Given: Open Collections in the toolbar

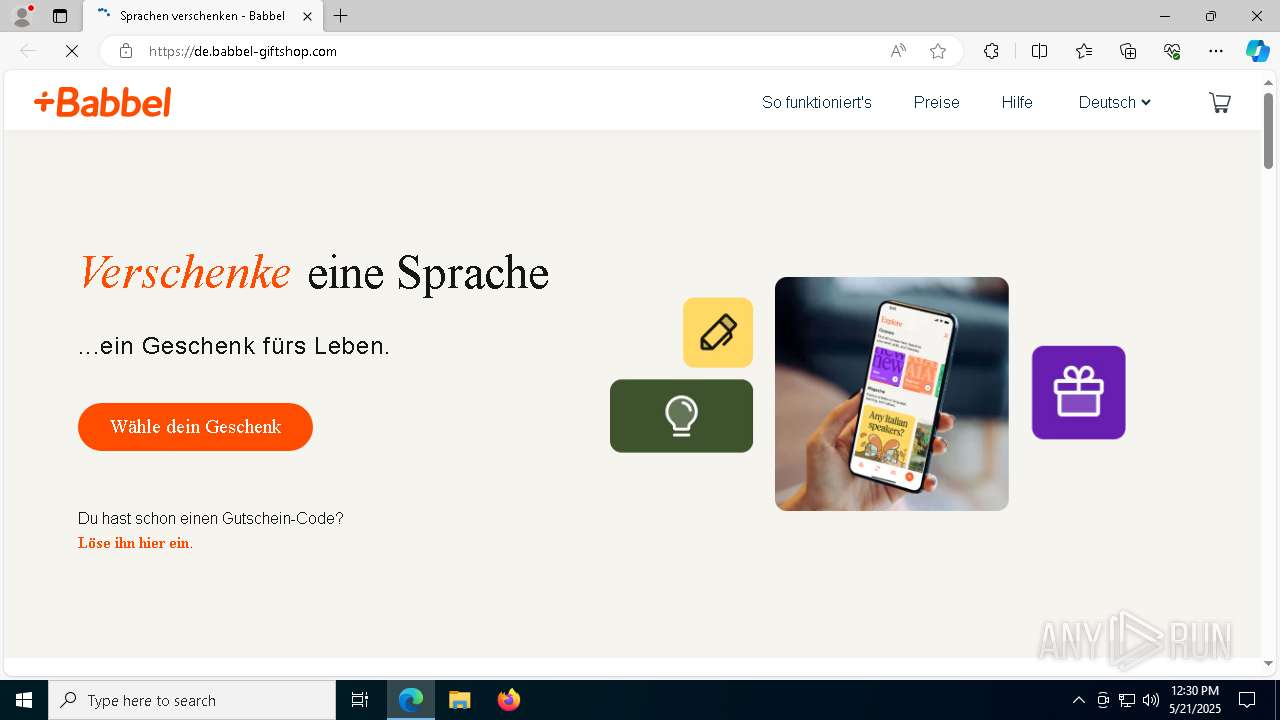Looking at the screenshot, I should click(x=1128, y=51).
